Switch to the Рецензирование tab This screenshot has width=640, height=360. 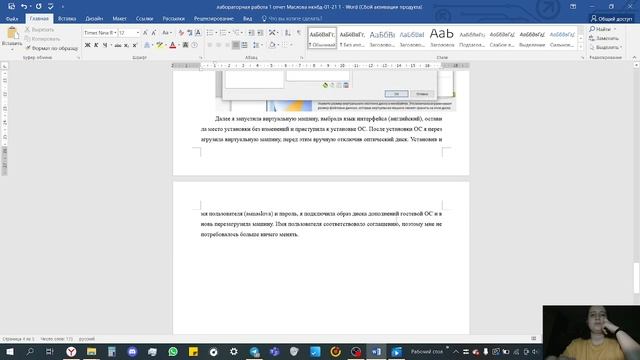coord(213,18)
